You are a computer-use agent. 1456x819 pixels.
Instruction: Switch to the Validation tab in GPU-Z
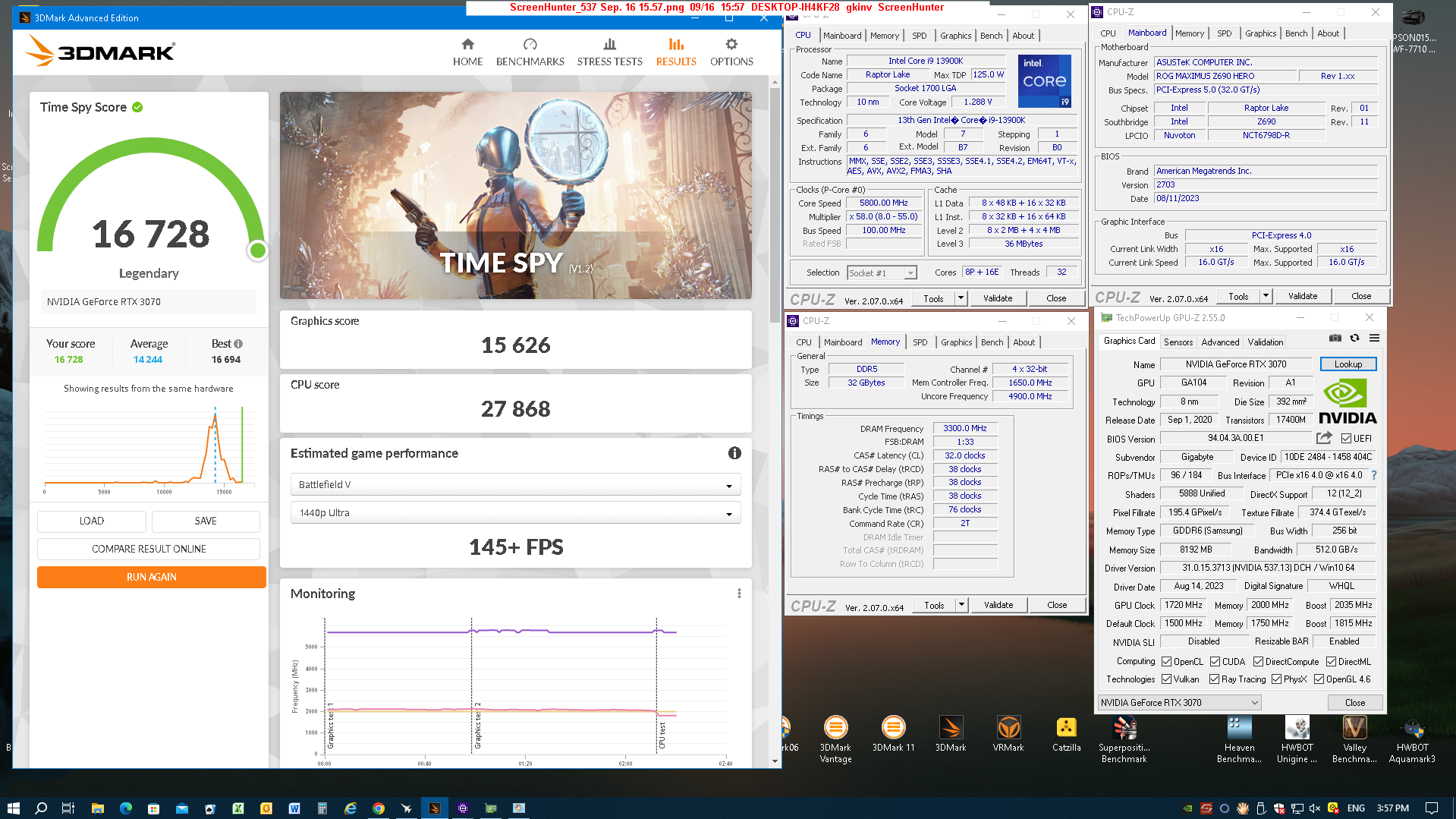1266,342
